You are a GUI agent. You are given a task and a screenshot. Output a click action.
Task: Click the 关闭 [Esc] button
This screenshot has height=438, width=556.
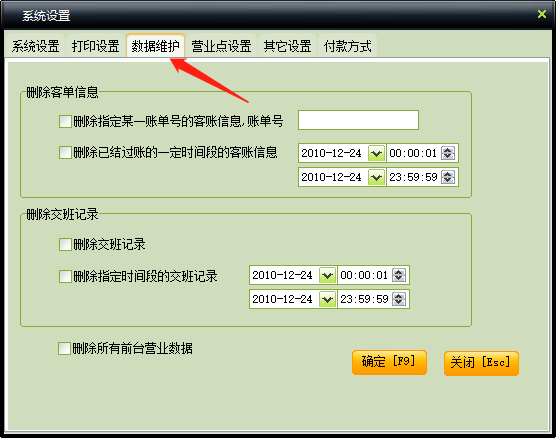481,363
